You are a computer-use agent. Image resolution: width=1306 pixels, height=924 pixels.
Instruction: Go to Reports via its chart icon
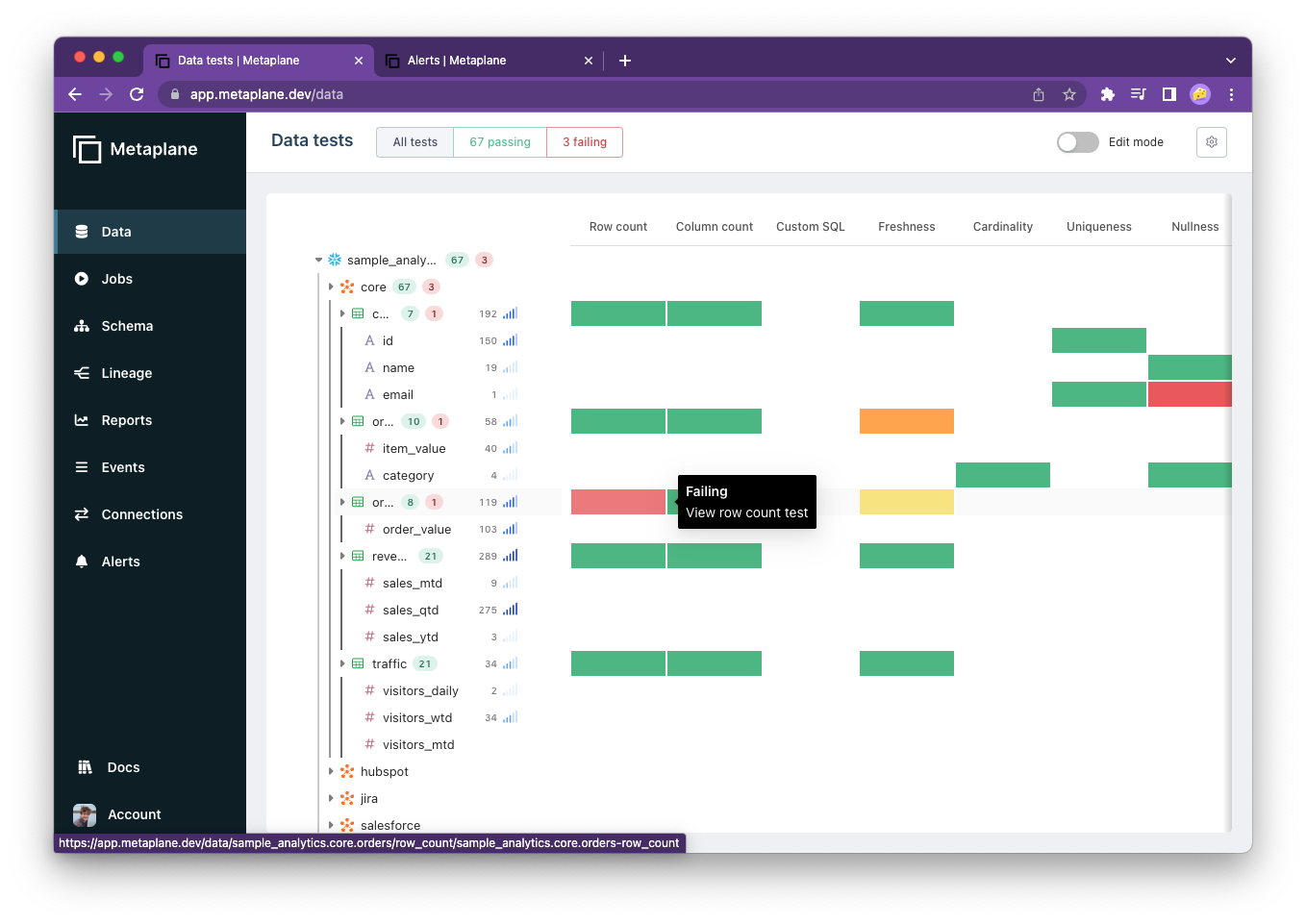point(82,420)
